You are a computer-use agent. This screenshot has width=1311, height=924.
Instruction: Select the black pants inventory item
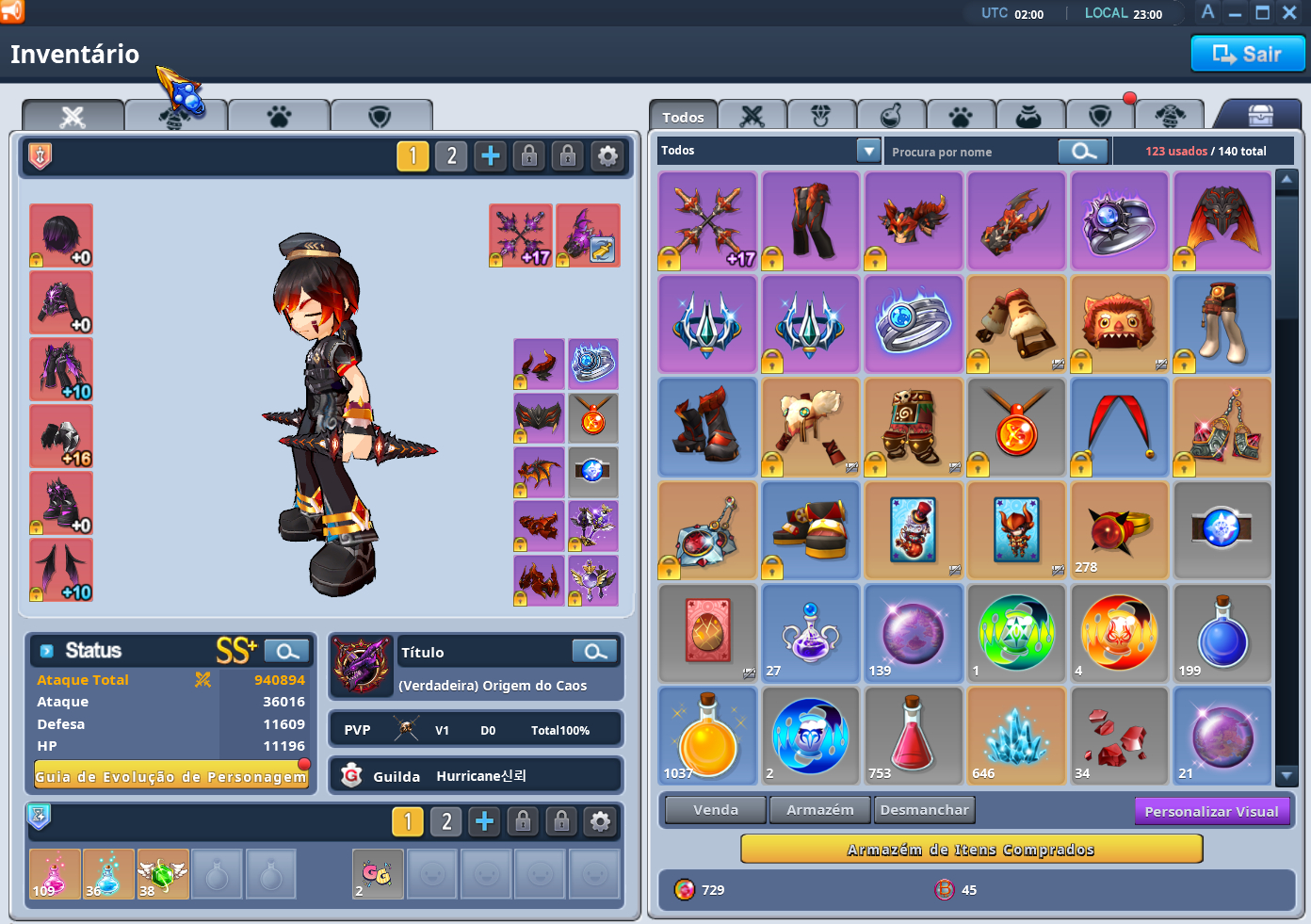811,221
